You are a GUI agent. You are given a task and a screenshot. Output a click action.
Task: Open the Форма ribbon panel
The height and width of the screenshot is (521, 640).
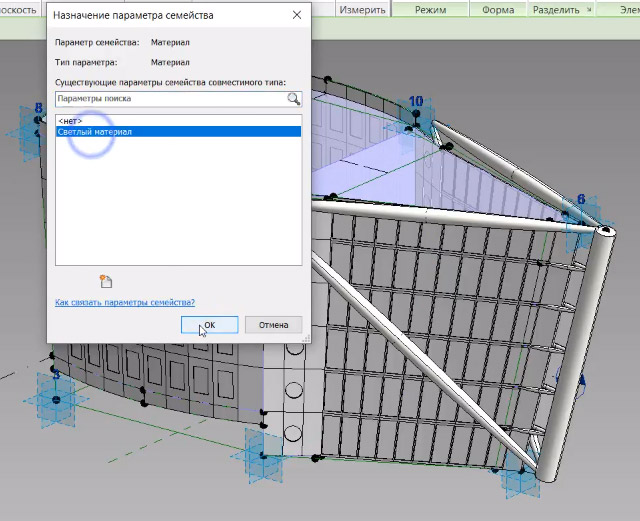tap(498, 9)
